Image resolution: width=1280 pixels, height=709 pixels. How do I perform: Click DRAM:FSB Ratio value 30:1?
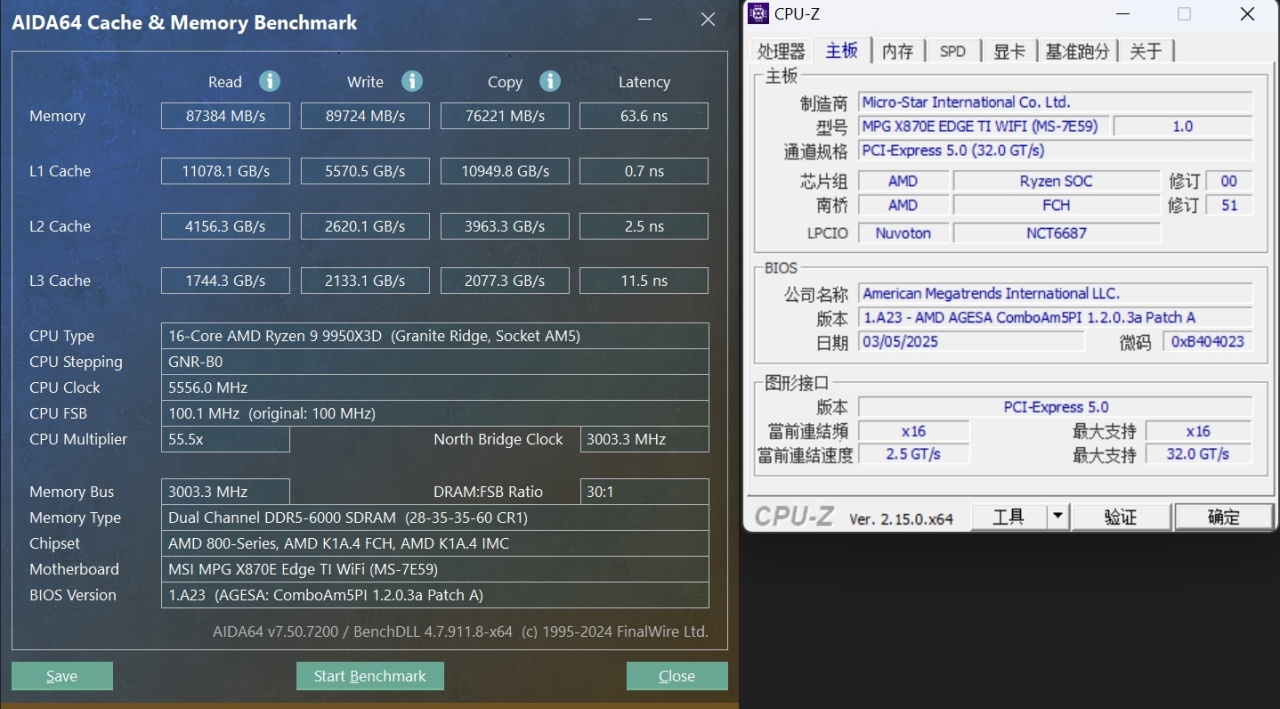[x=644, y=492]
